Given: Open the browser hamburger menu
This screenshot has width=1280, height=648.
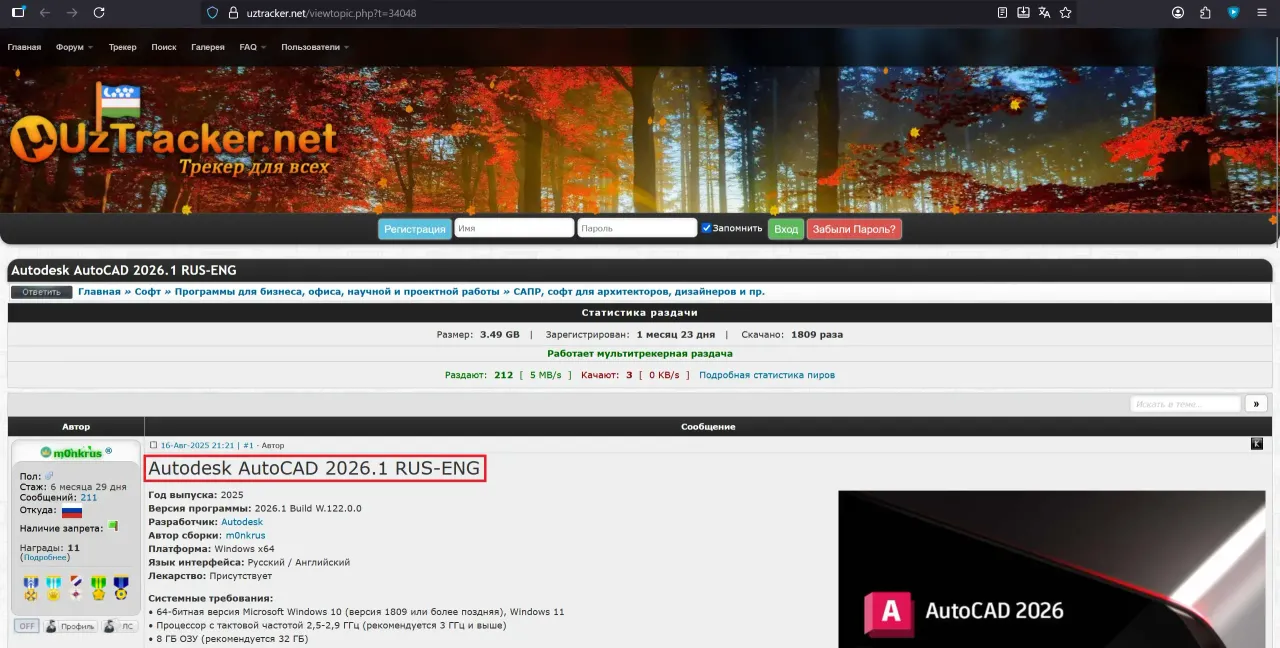Looking at the screenshot, I should coord(1261,13).
